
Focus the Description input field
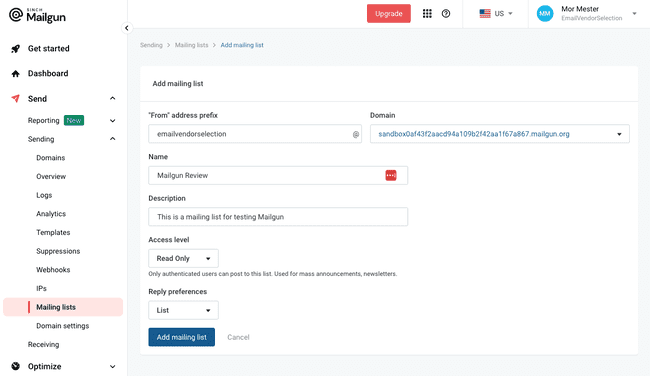[278, 217]
